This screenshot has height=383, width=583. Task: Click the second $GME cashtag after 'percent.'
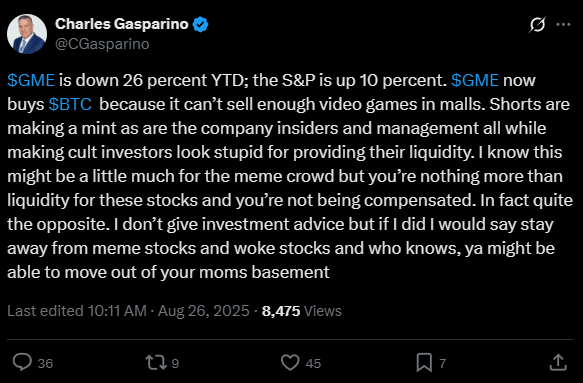click(x=475, y=80)
